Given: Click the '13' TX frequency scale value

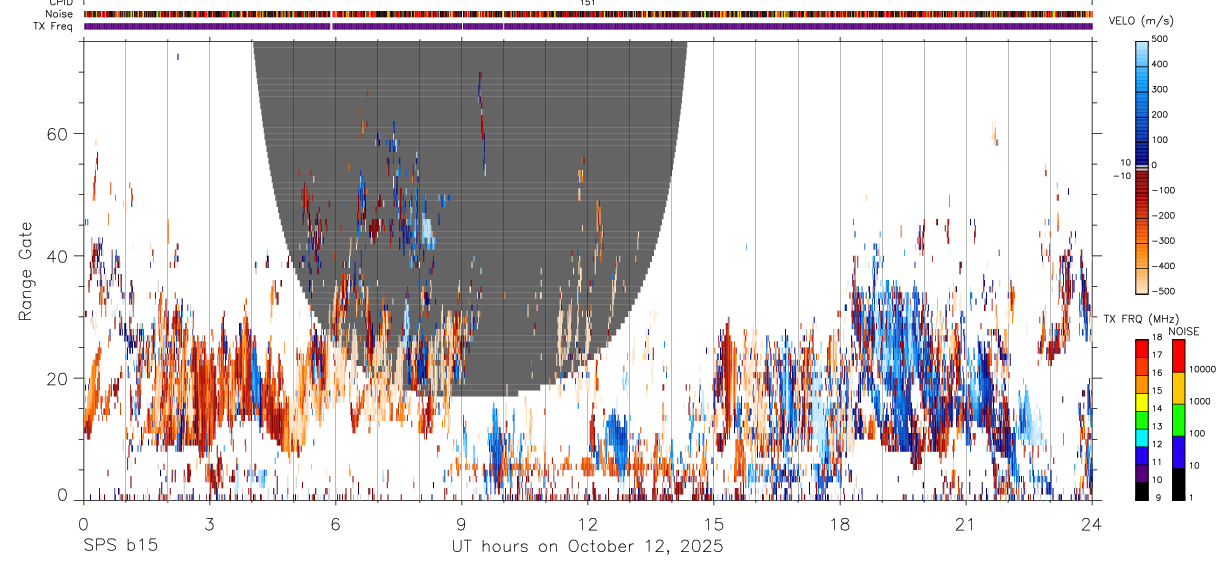Looking at the screenshot, I should (1158, 426).
